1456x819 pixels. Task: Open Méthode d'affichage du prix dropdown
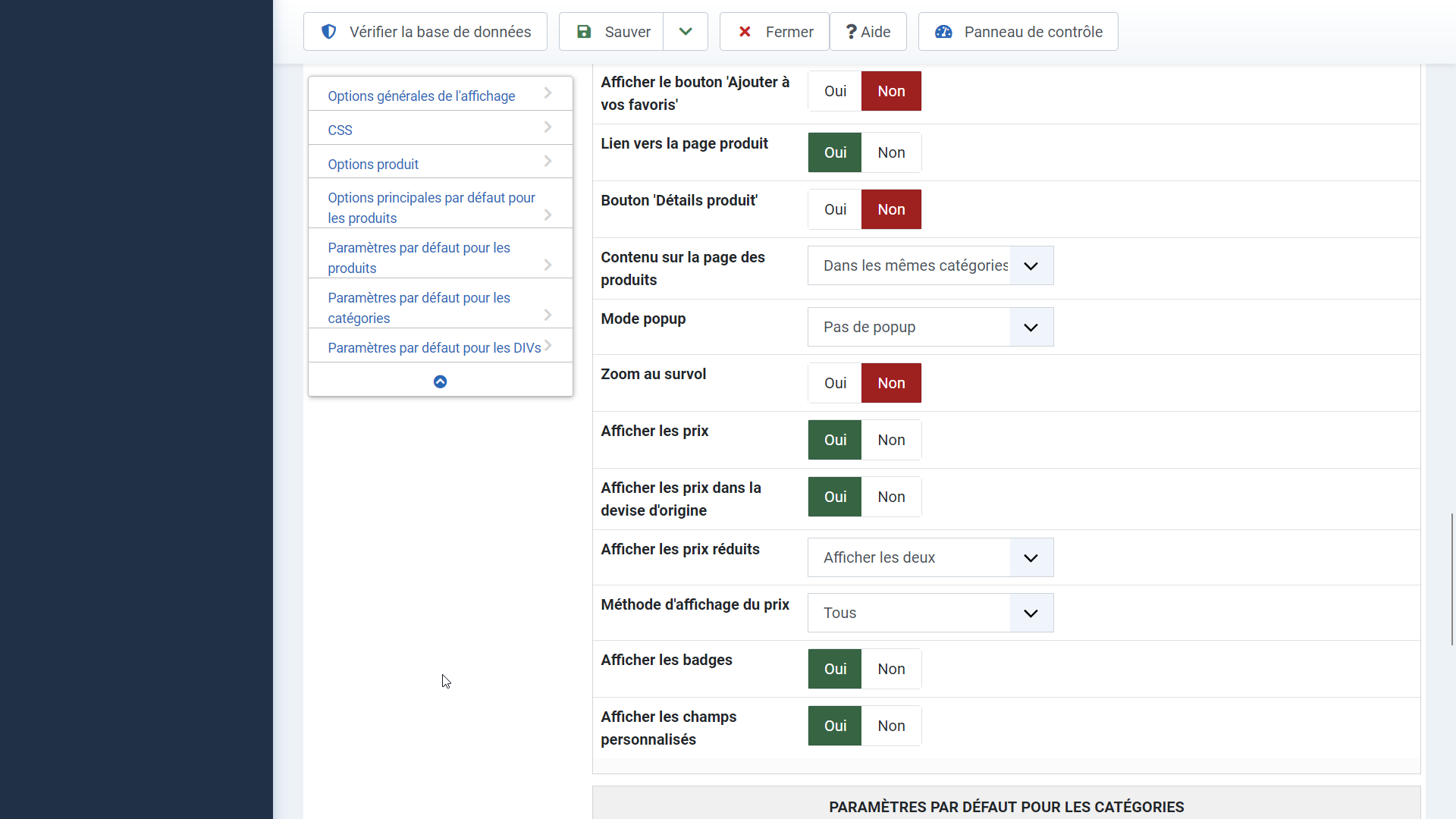click(x=930, y=613)
